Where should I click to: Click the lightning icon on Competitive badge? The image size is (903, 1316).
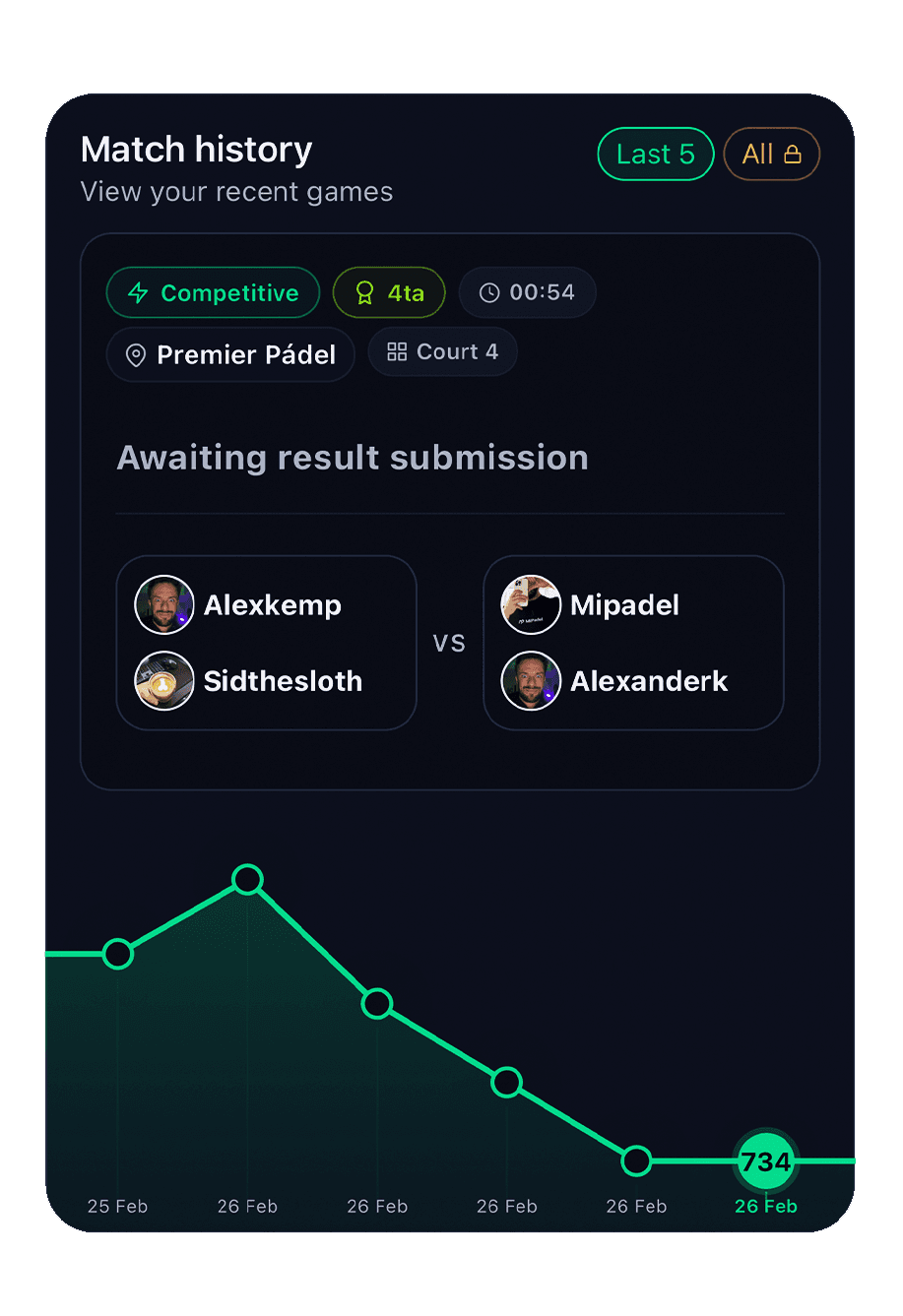tap(136, 292)
